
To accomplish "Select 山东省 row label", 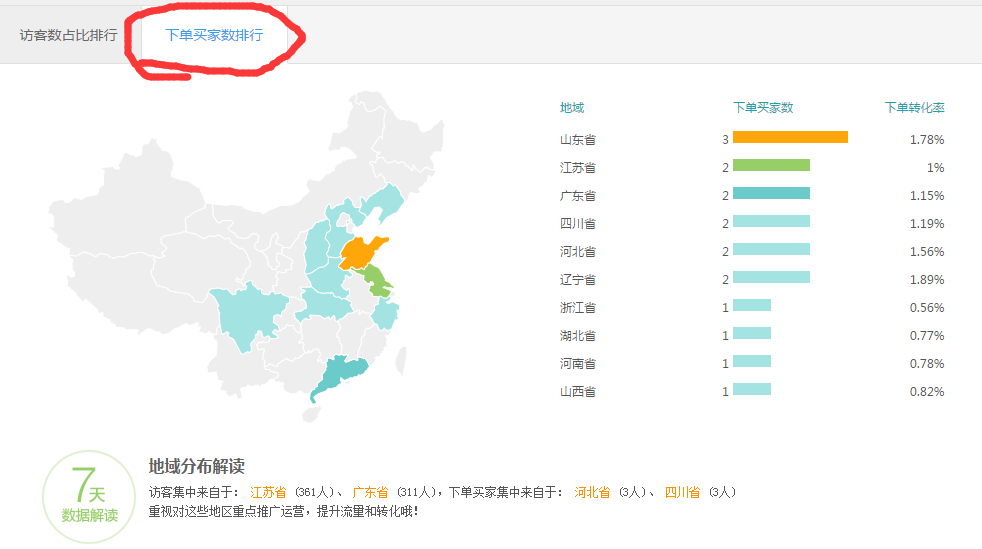I will 578,140.
